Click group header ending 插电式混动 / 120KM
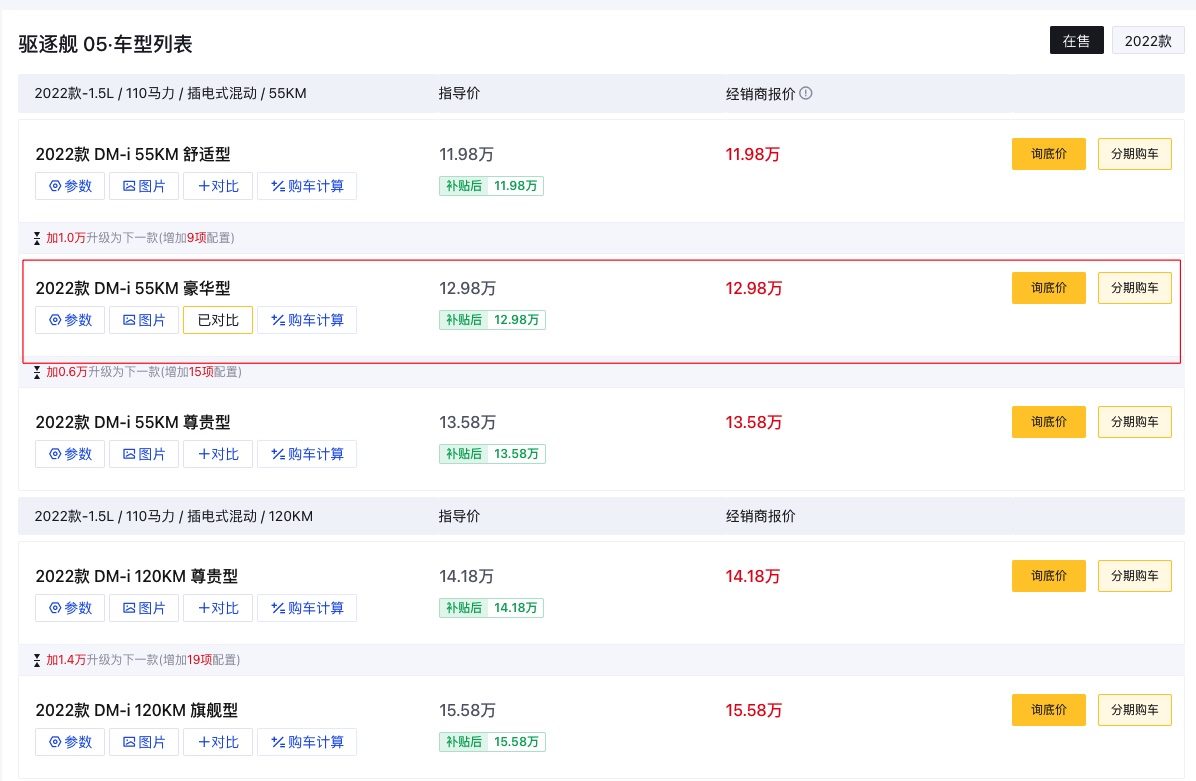Viewport: 1196px width, 781px height. click(x=173, y=516)
